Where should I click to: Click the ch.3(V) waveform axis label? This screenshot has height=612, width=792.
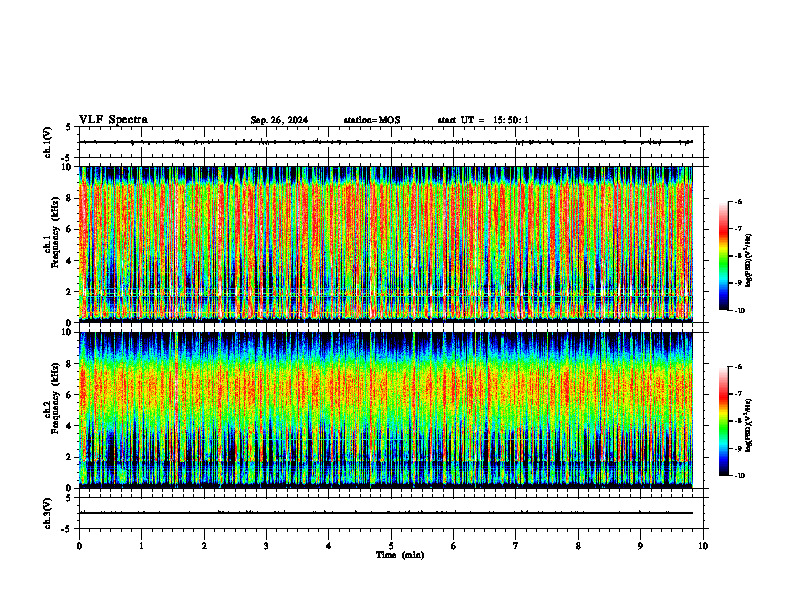pos(48,513)
